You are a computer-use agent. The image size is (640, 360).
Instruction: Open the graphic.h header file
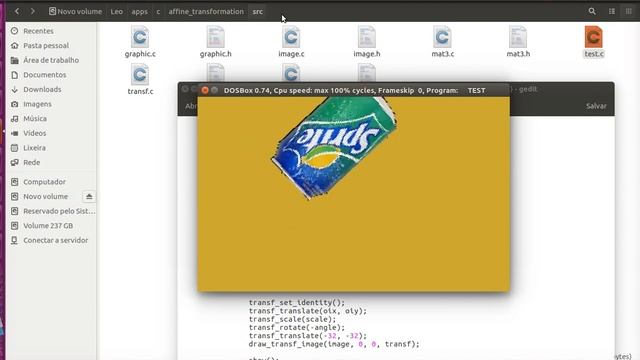[x=216, y=42]
